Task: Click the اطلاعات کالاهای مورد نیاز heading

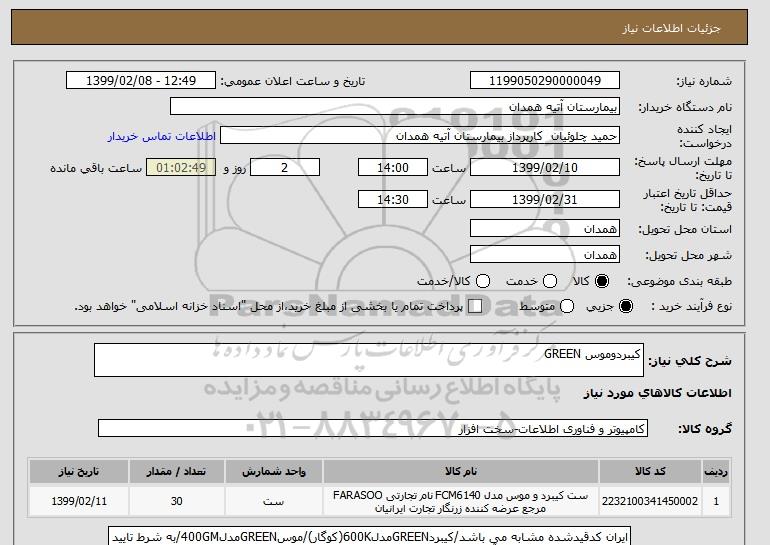Action: 658,393
